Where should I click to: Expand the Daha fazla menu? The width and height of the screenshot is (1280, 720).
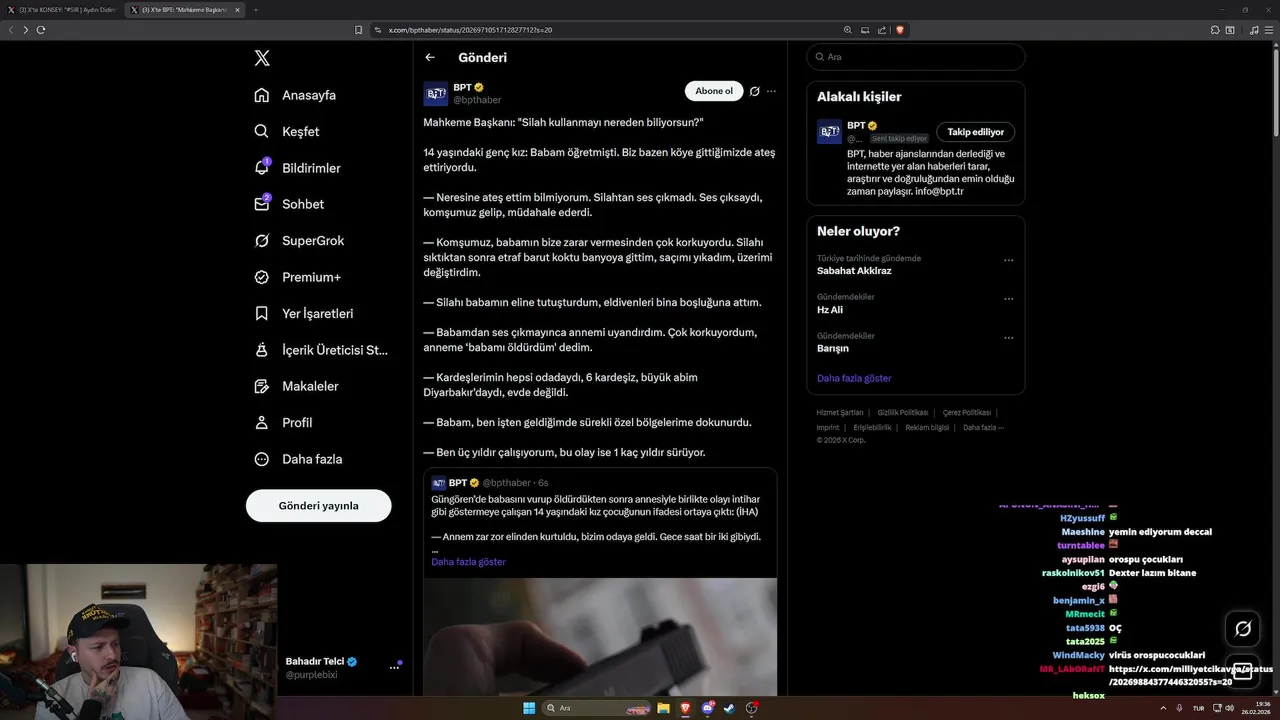298,459
